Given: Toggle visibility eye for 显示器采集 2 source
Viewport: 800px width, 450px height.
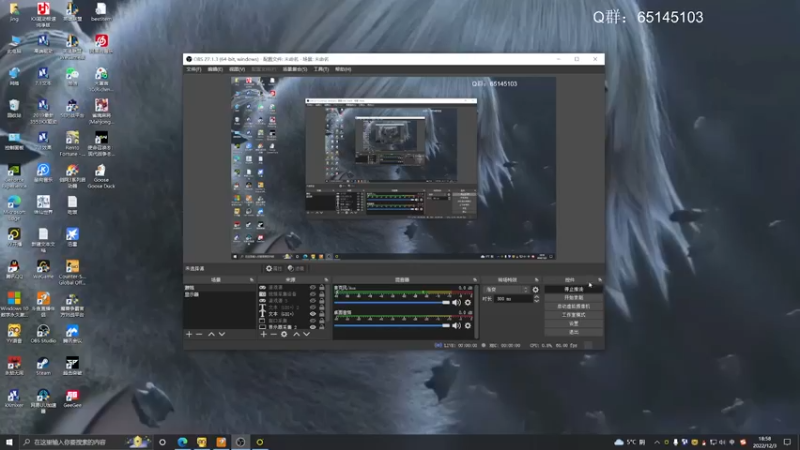Looking at the screenshot, I should 313,327.
